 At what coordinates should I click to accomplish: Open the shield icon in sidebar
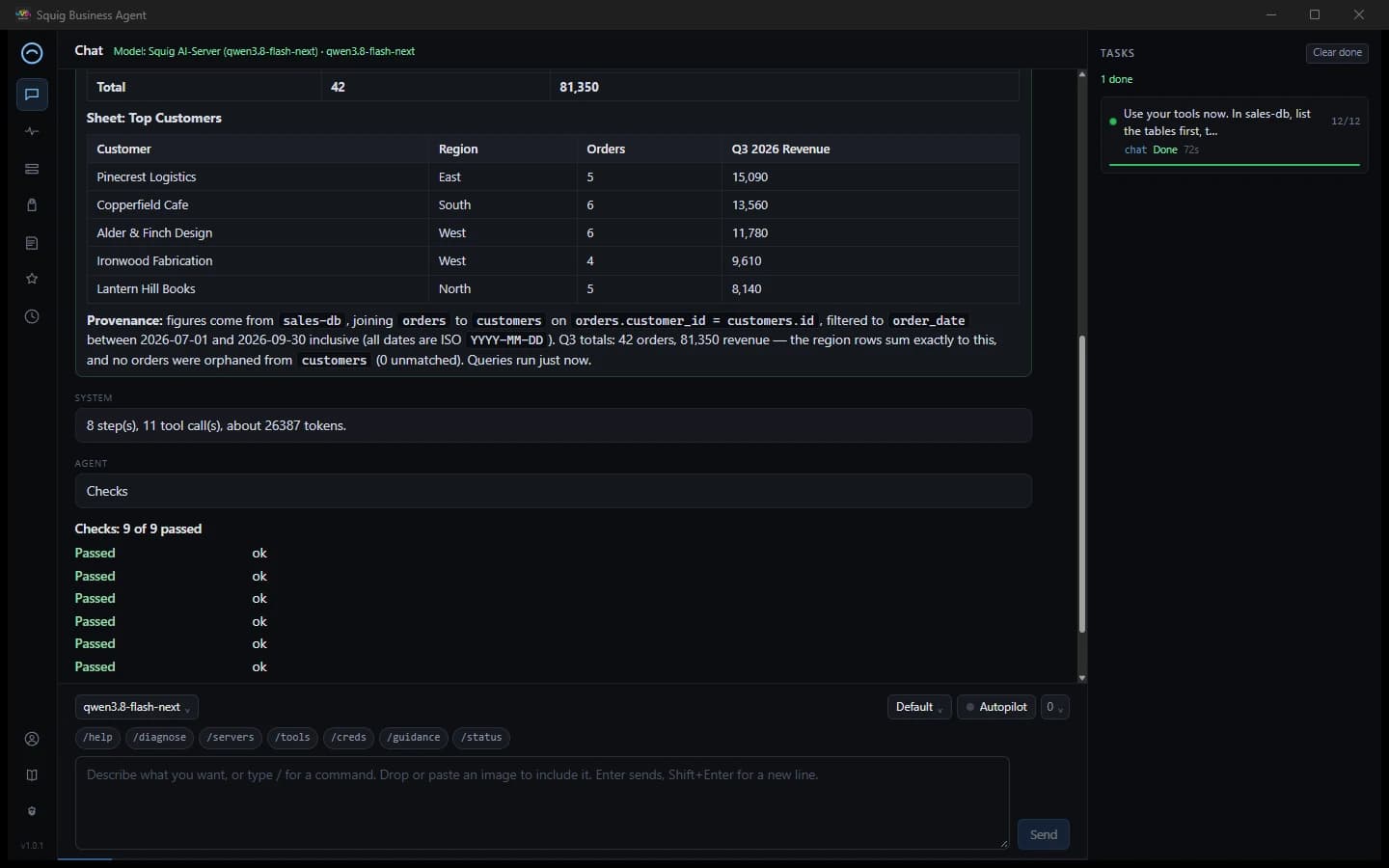(32, 812)
